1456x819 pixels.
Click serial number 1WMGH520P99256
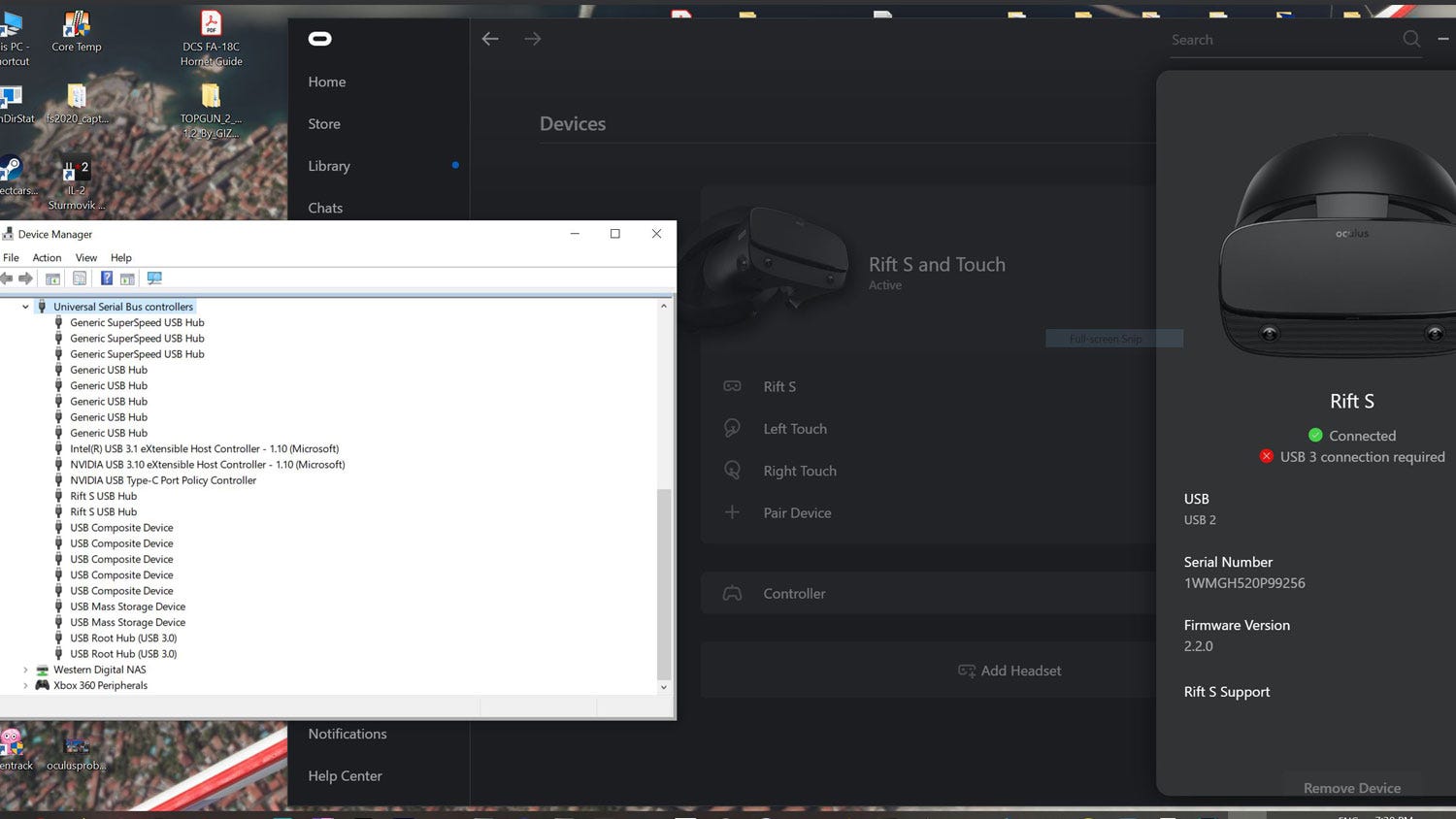[1244, 583]
